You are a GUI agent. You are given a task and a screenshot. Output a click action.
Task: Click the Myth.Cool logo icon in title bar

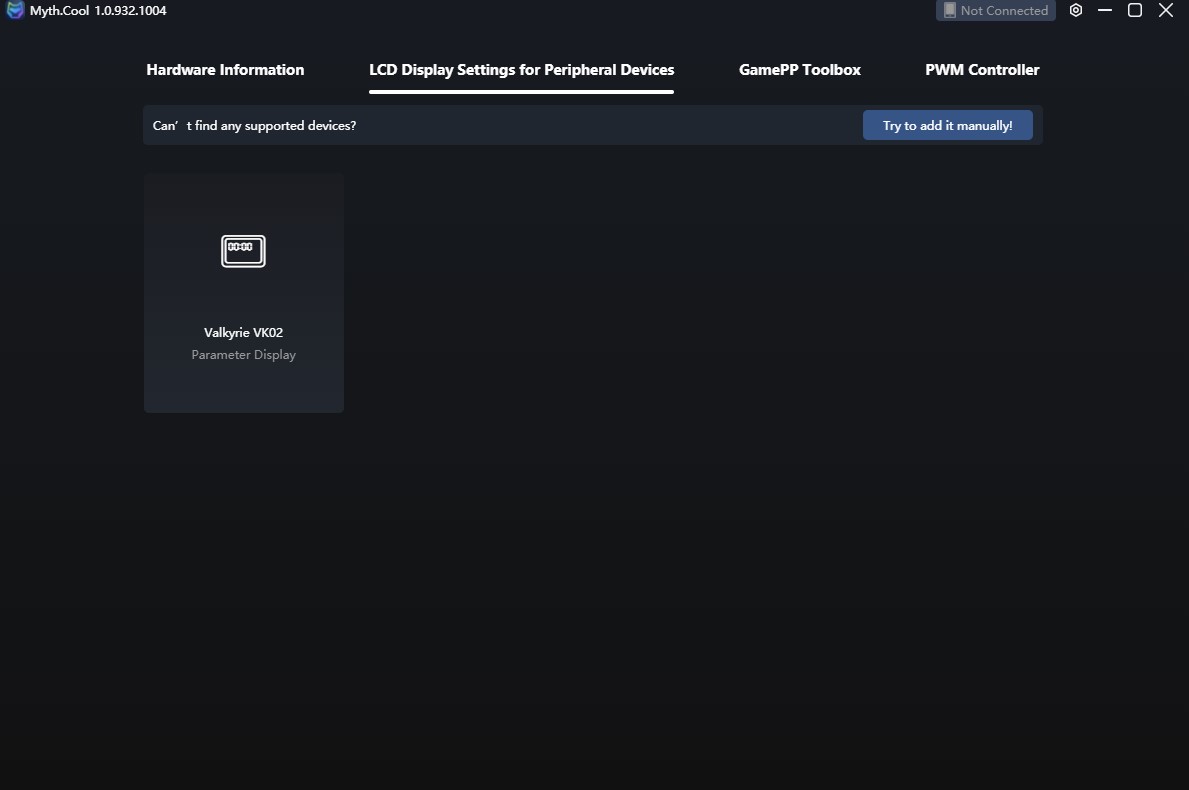(14, 10)
